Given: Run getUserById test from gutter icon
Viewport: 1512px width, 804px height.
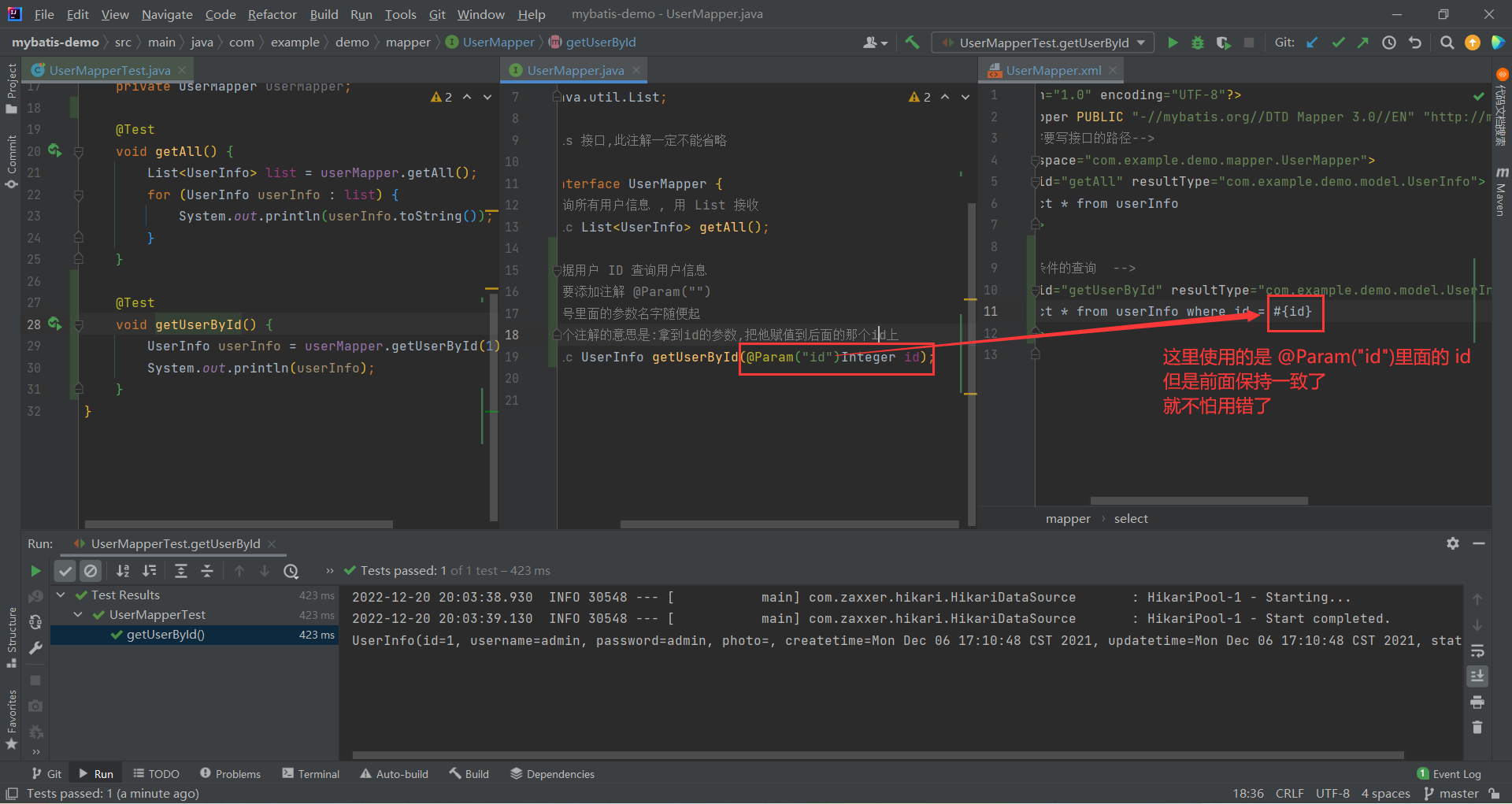Looking at the screenshot, I should [x=54, y=323].
